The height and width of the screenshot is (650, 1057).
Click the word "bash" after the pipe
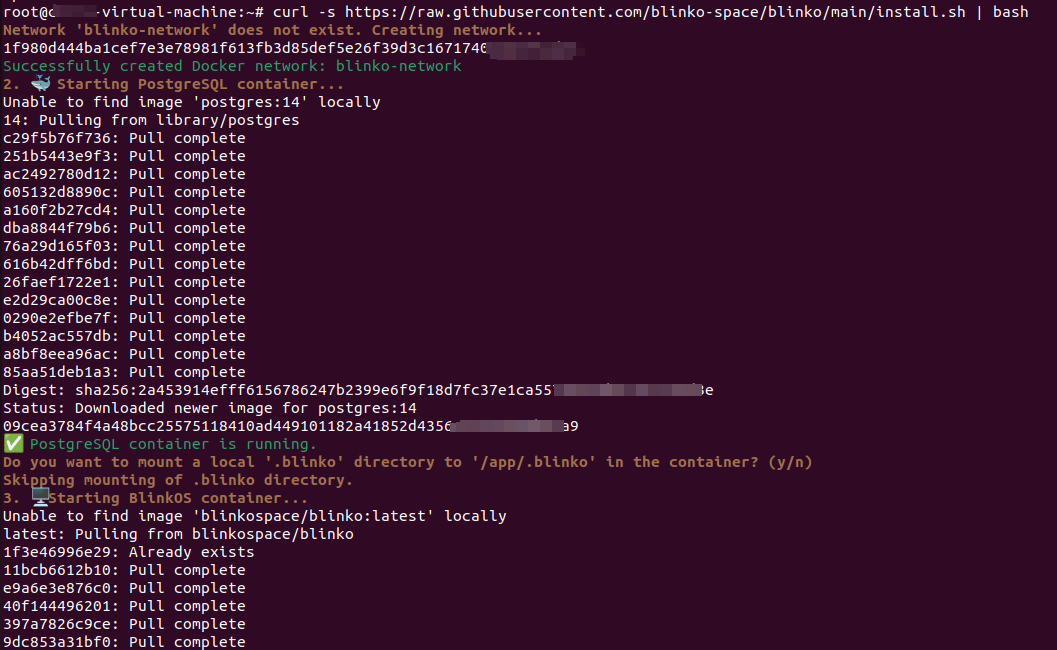click(x=1010, y=11)
